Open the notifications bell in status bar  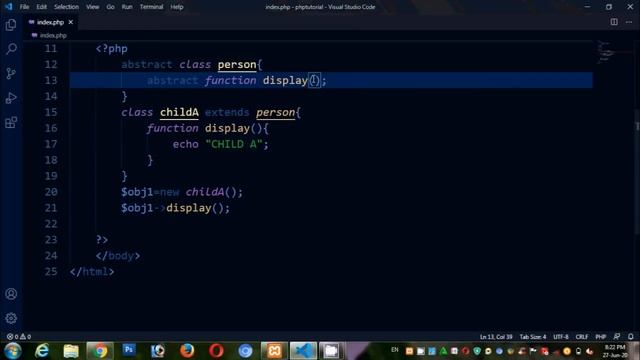(631, 337)
